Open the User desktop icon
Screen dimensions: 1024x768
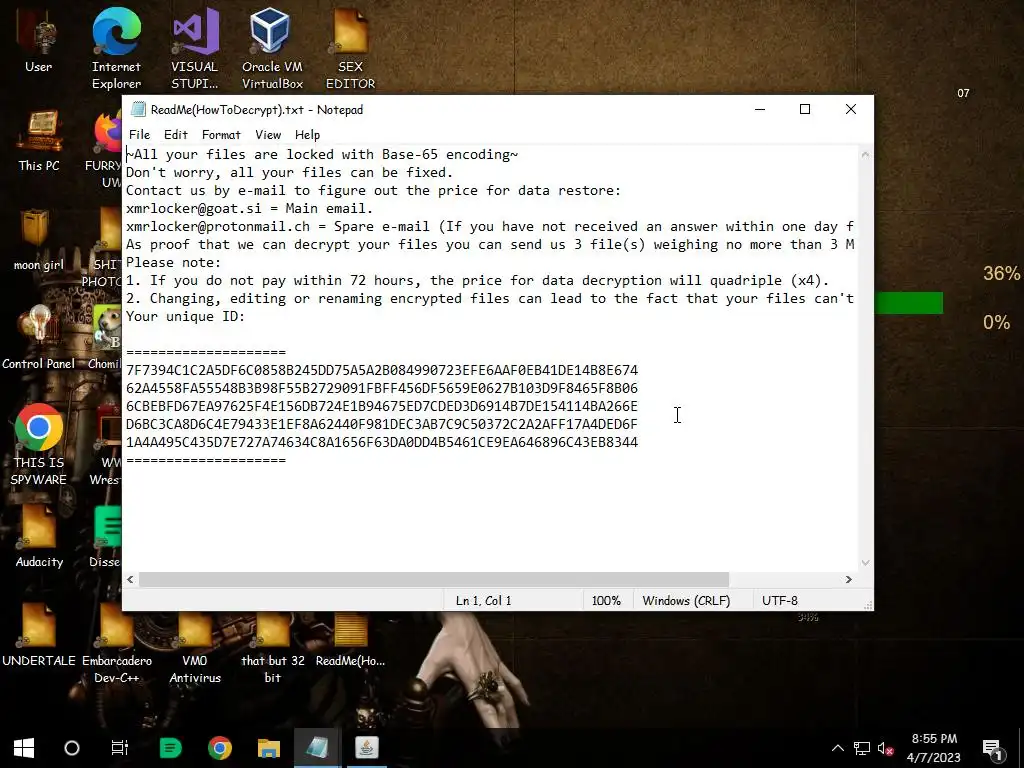click(39, 39)
